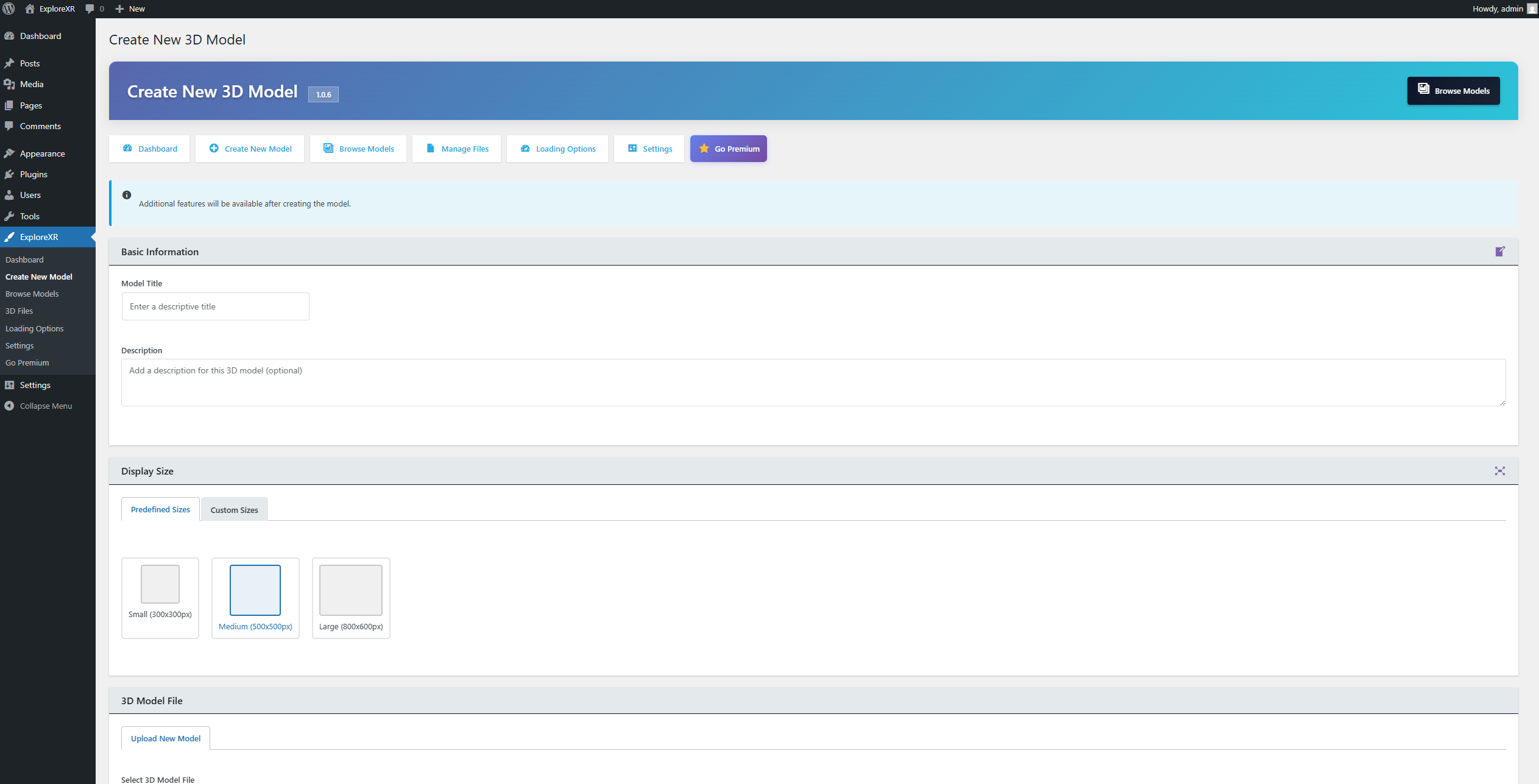Click the comments bubble icon in admin bar

point(90,9)
